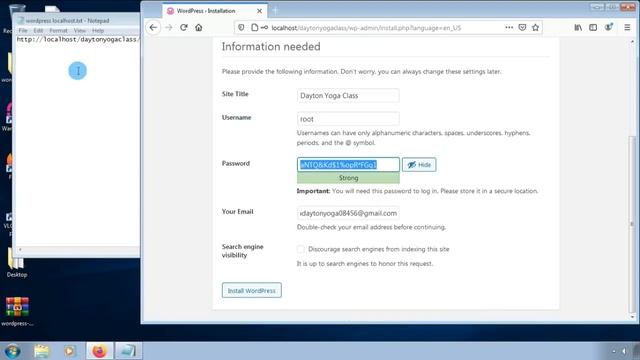Open the Firefox account icon
Viewport: 640px width, 360px height.
(609, 27)
